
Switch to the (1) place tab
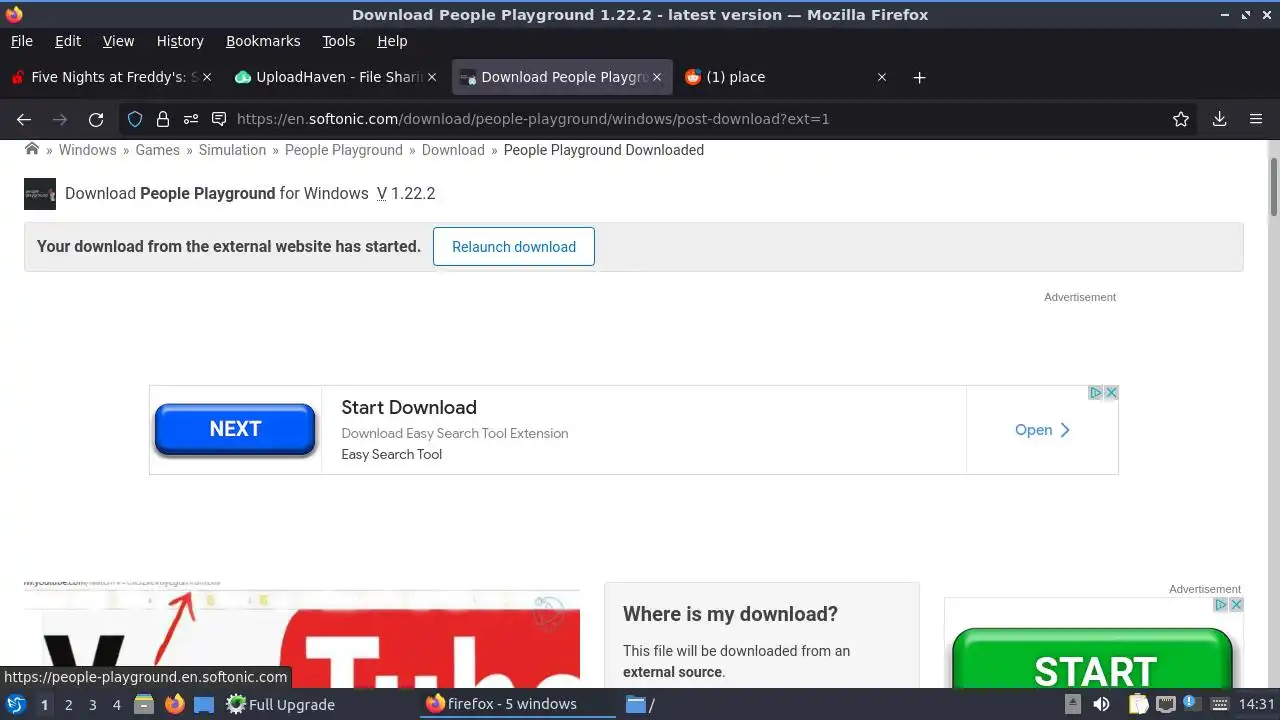(x=787, y=77)
